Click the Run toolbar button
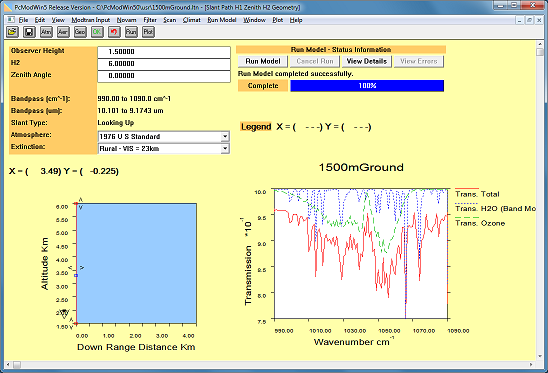This screenshot has width=548, height=373. pyautogui.click(x=131, y=32)
